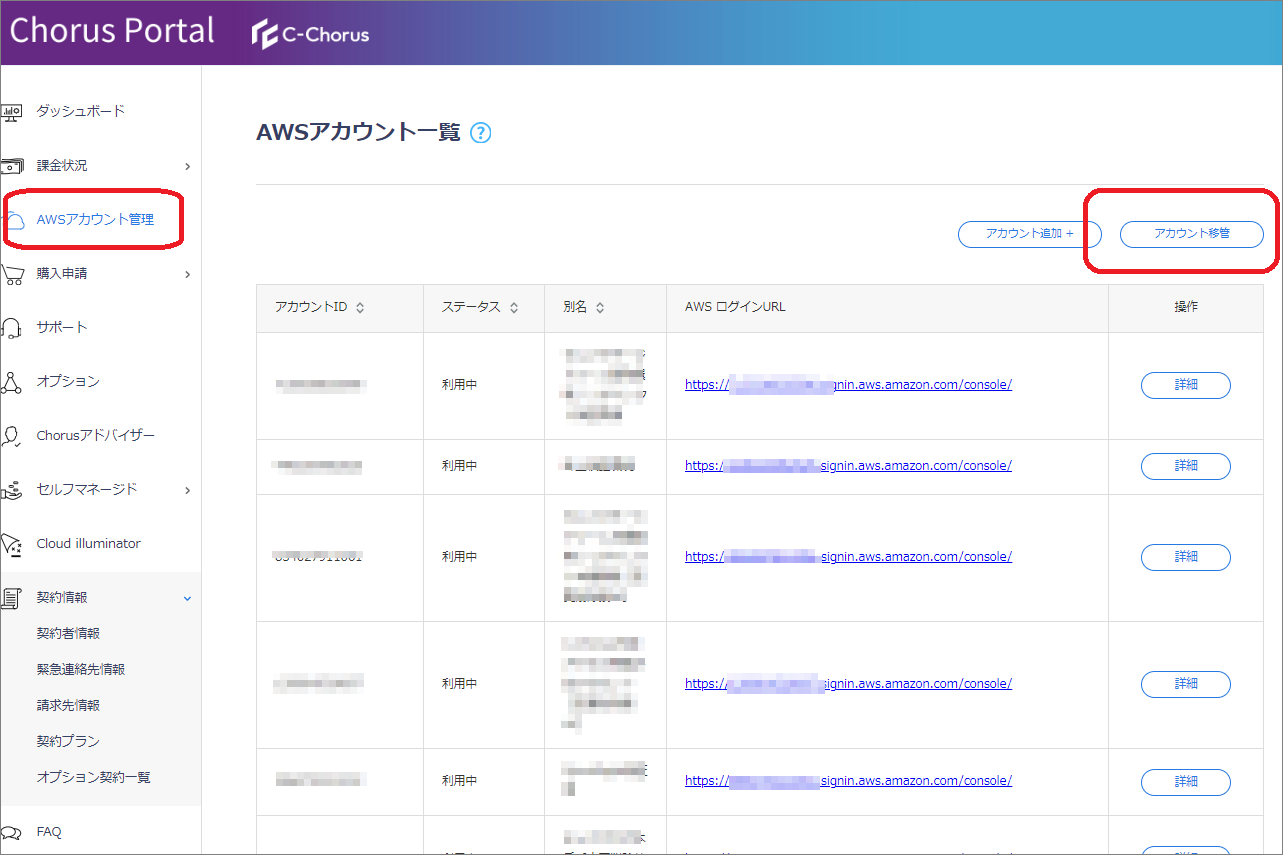Click the C-Chorus logo in header
Image resolution: width=1283 pixels, height=855 pixels.
click(x=311, y=34)
